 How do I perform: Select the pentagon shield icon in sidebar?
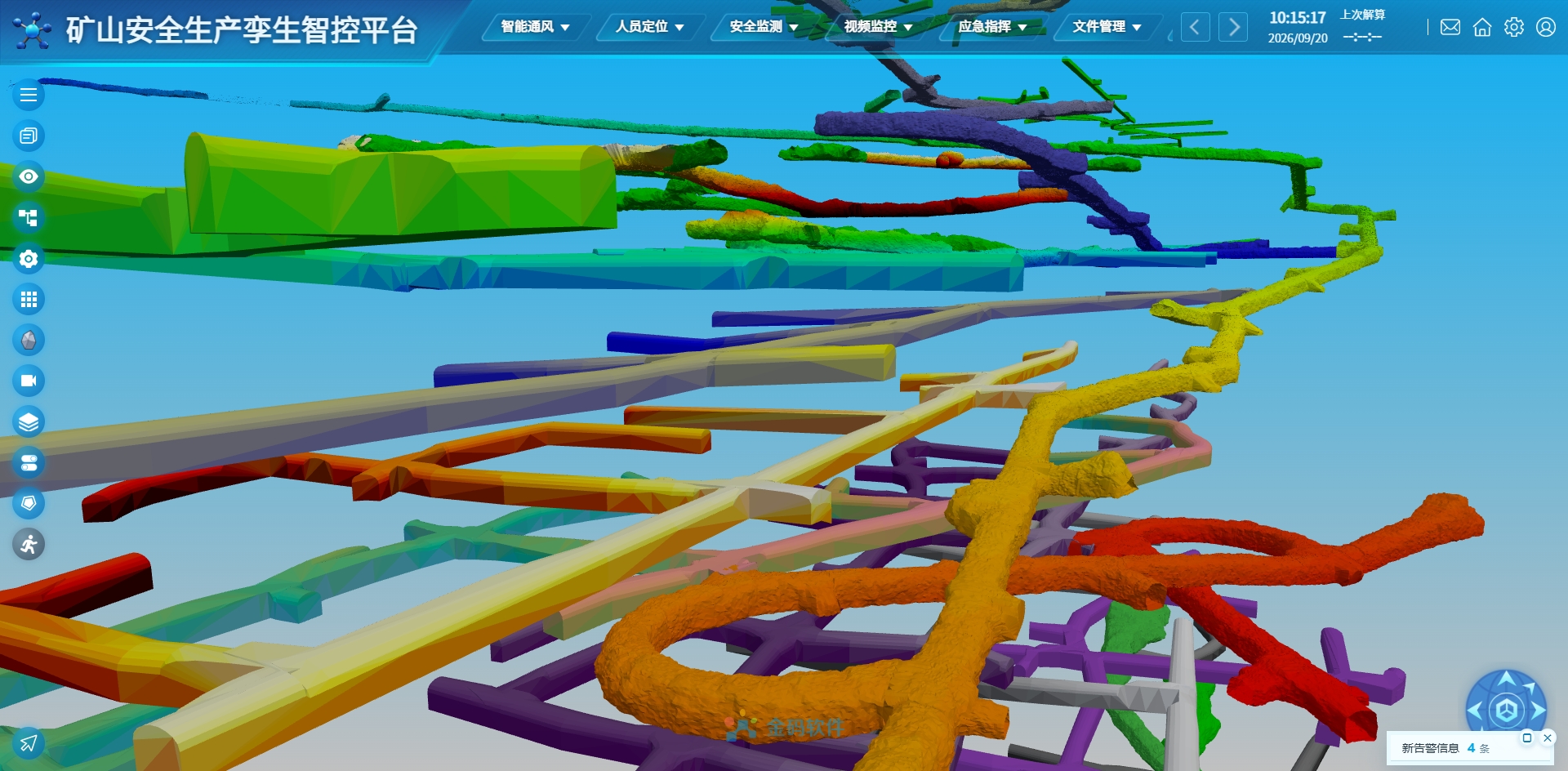[29, 503]
